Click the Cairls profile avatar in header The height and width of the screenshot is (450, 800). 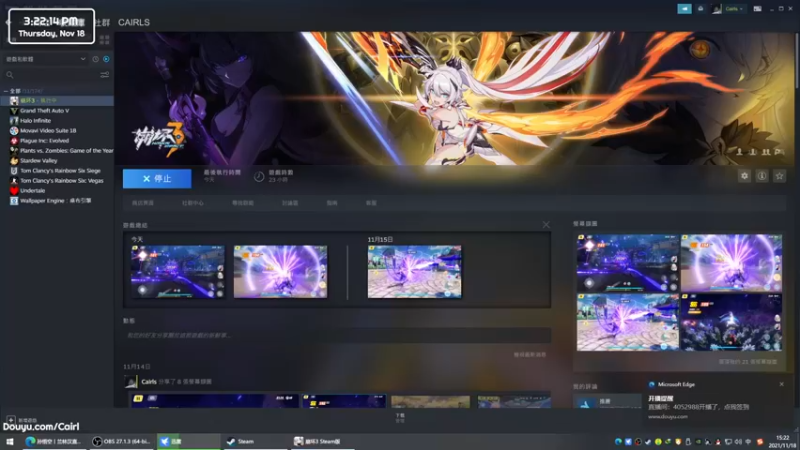coord(717,9)
